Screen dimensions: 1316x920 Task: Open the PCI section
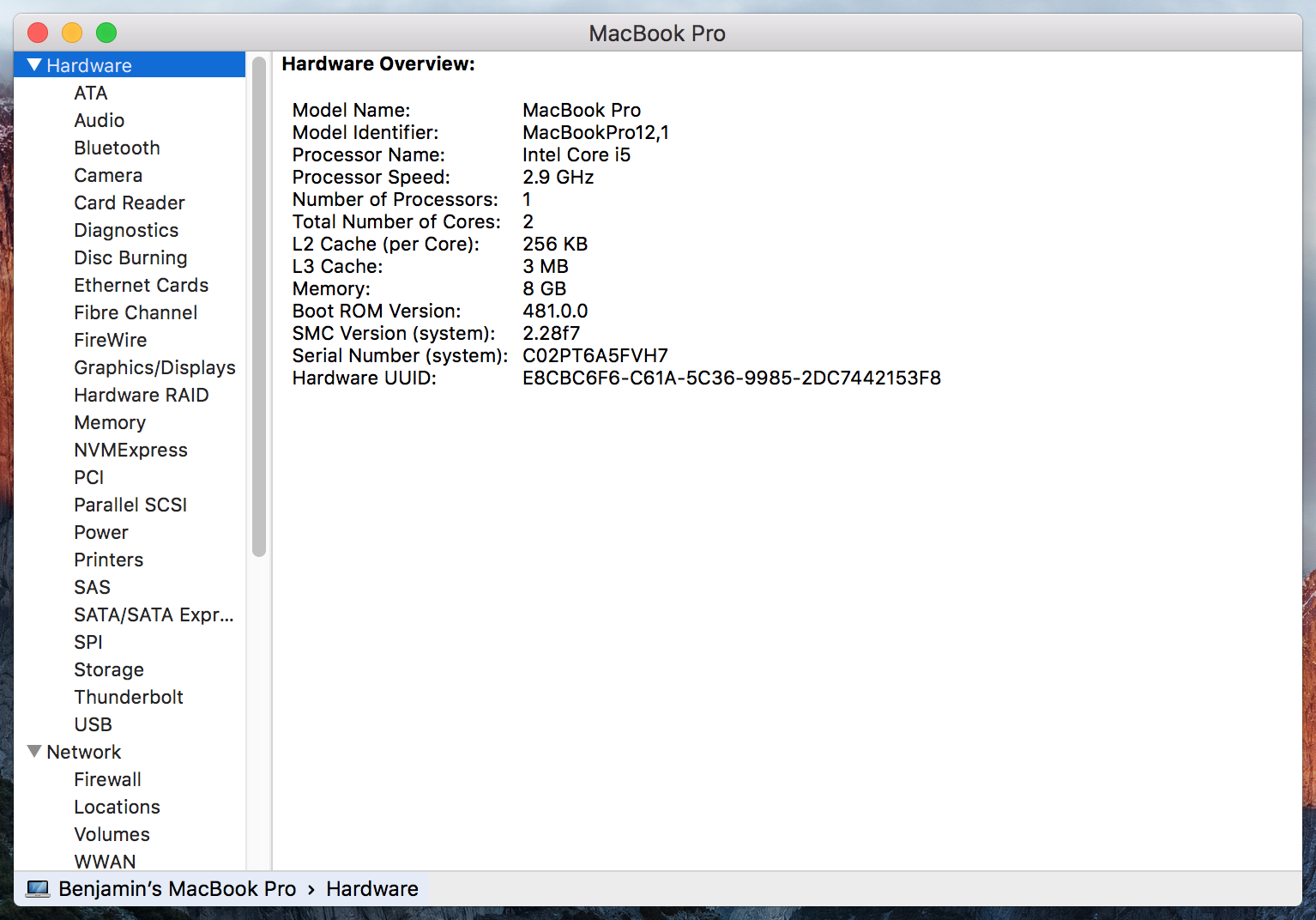(x=89, y=477)
